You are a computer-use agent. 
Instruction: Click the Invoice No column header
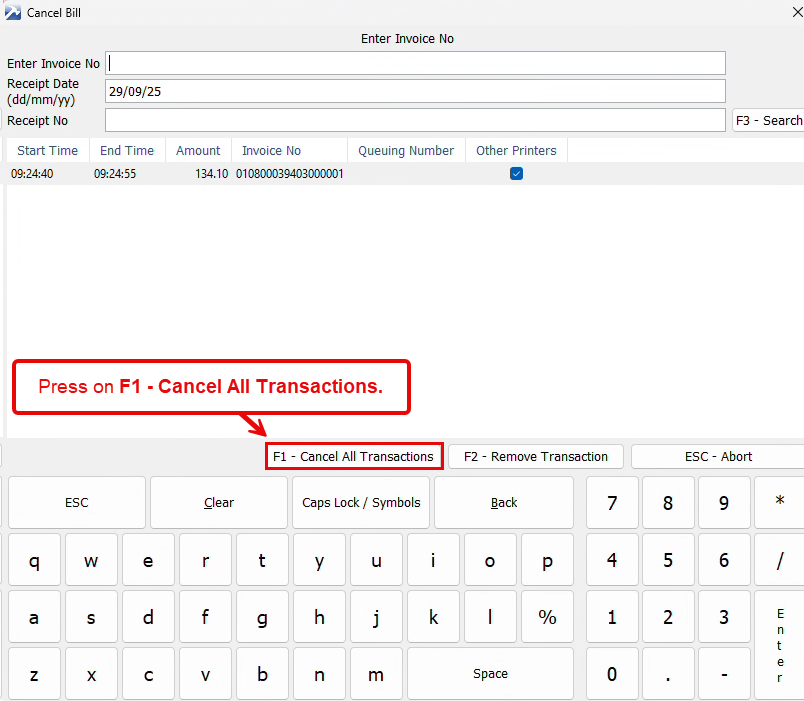pyautogui.click(x=271, y=151)
